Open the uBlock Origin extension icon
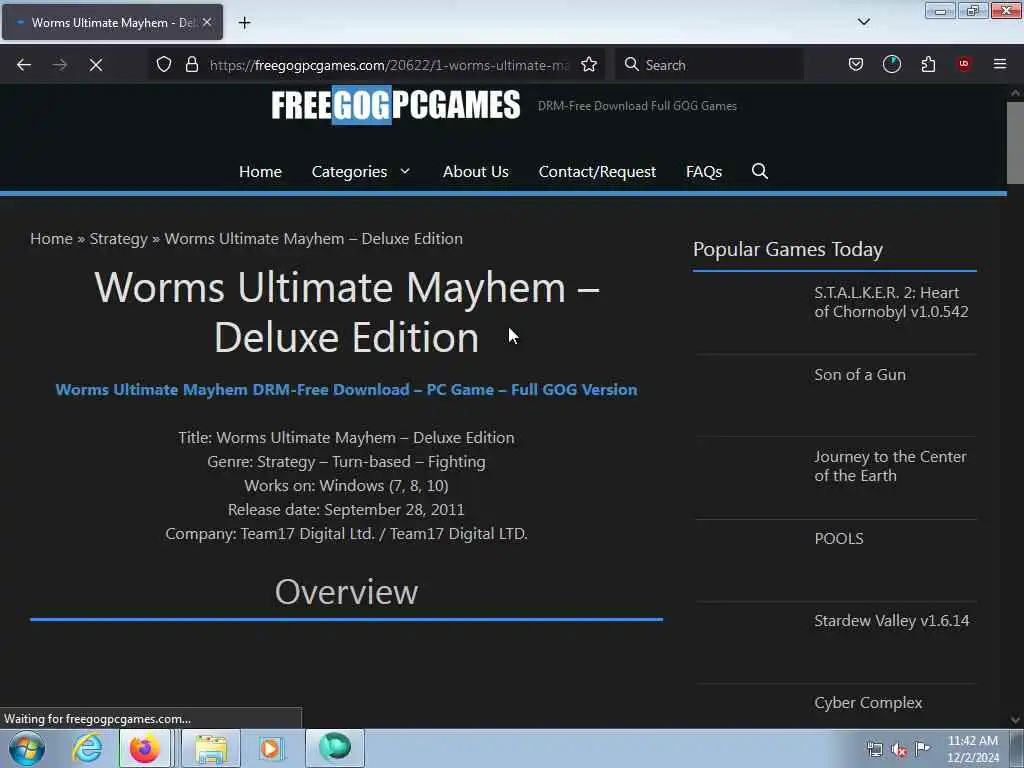 pyautogui.click(x=964, y=64)
